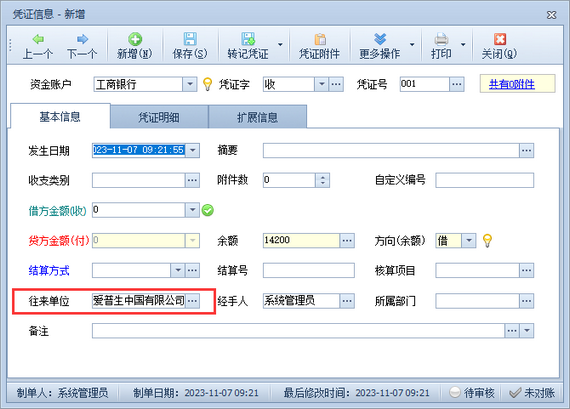This screenshot has height=409, width=570.
Task: Go to previous voucher with 上一个 arrow
Action: pos(38,39)
